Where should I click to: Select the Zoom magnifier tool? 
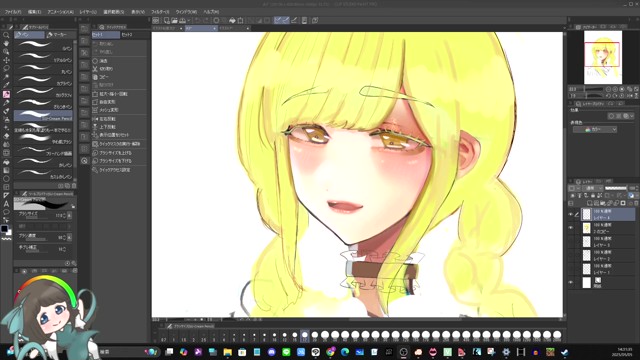pos(6,35)
